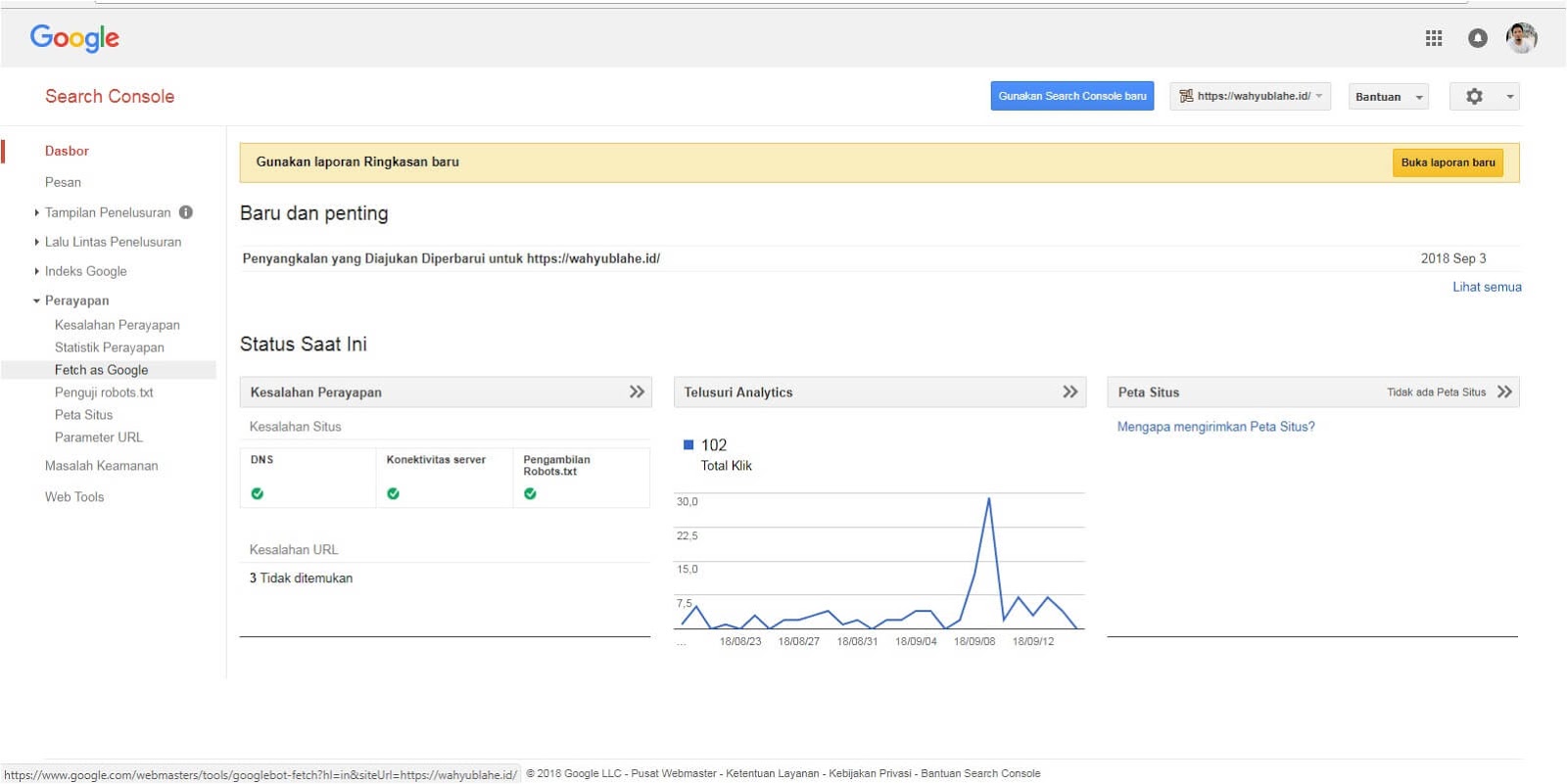
Task: Open the Google apps grid
Action: (x=1434, y=38)
